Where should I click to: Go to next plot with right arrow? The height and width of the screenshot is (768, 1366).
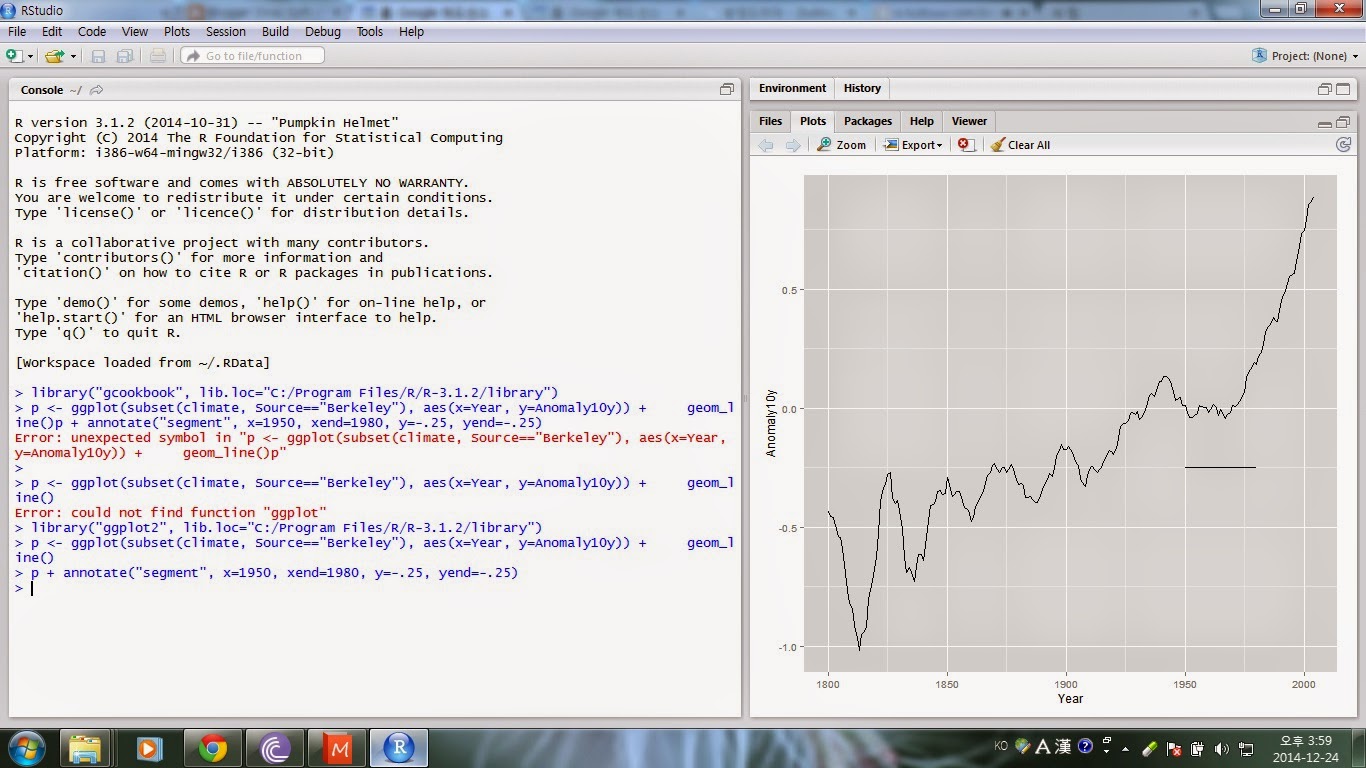(793, 145)
